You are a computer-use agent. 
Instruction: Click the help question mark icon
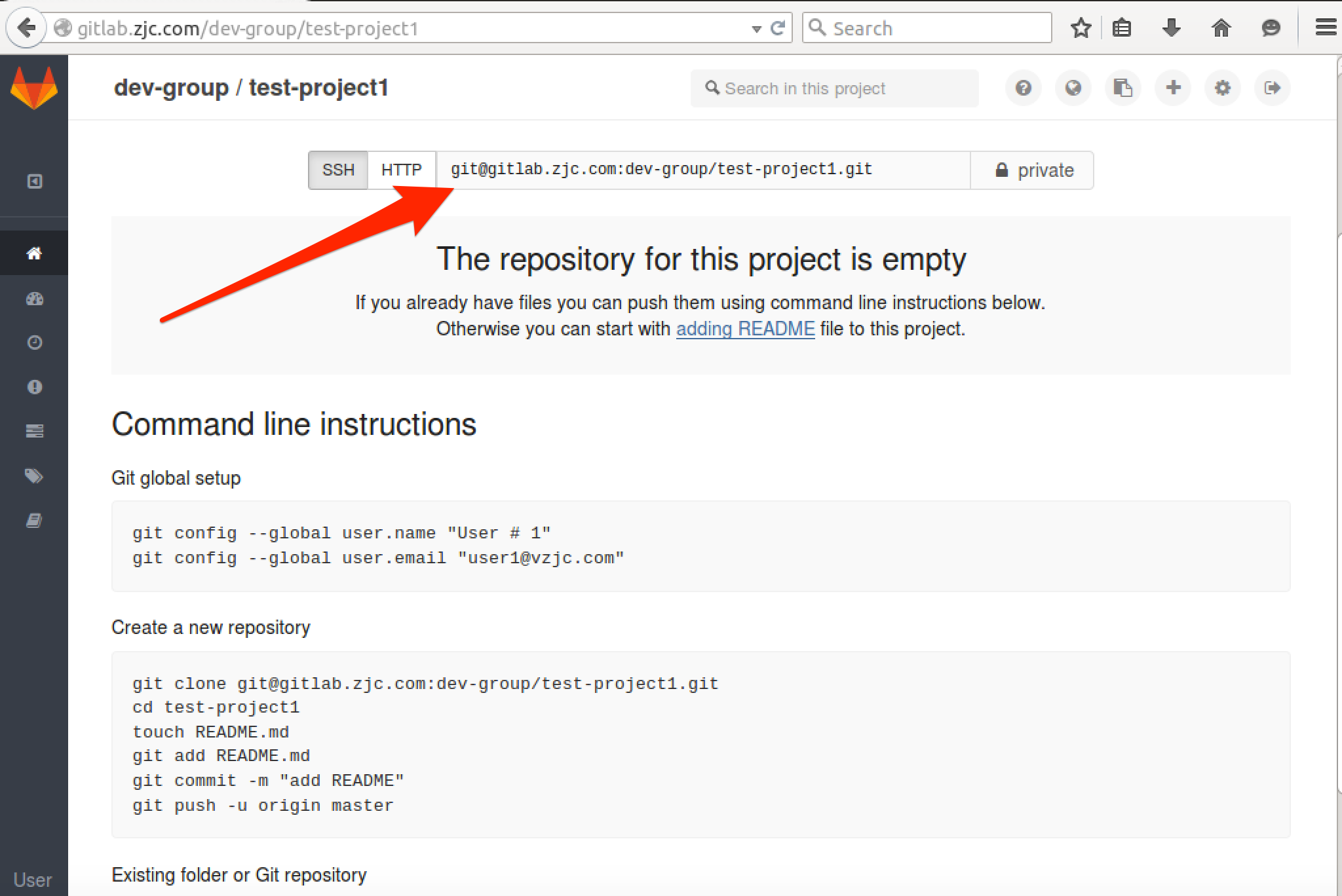point(1024,88)
